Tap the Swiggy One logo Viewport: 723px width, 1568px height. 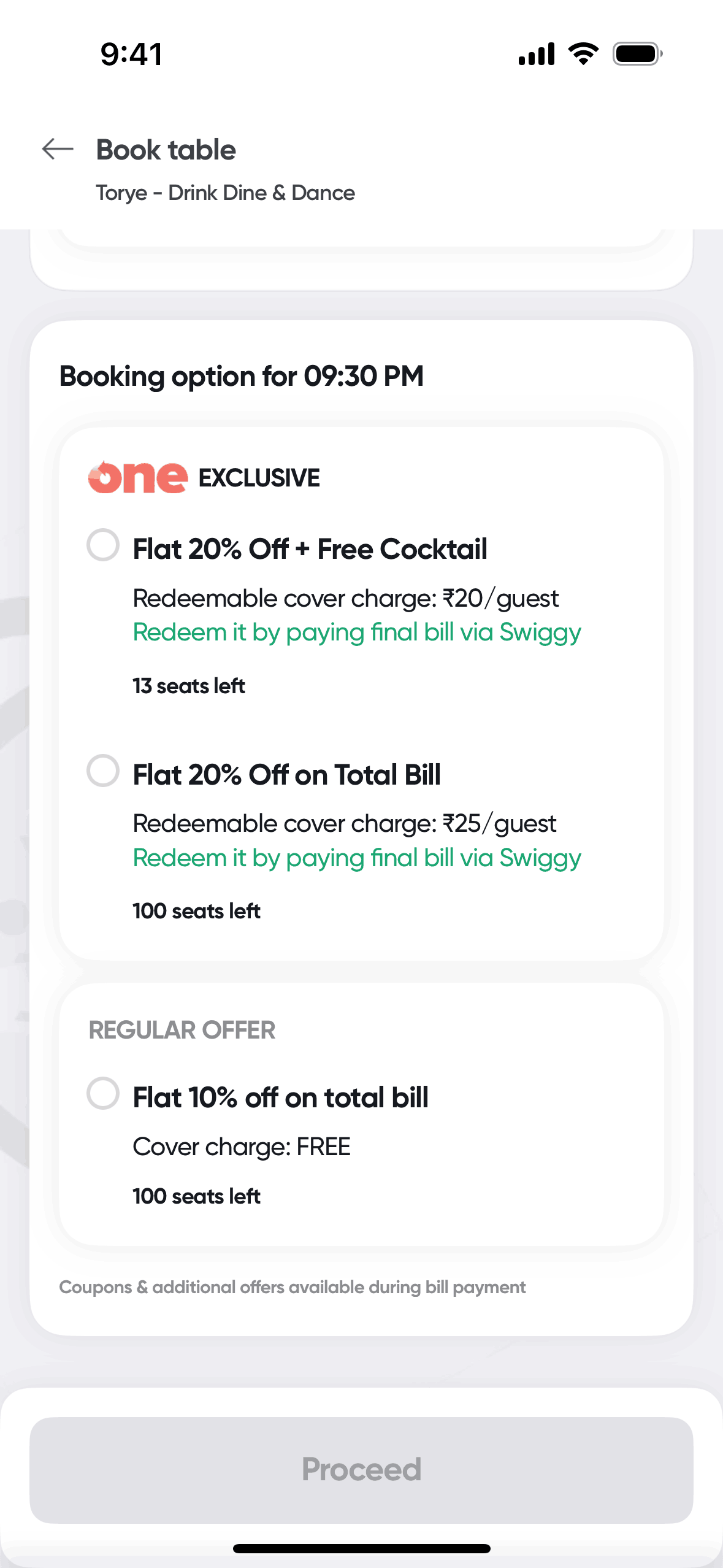[x=138, y=477]
